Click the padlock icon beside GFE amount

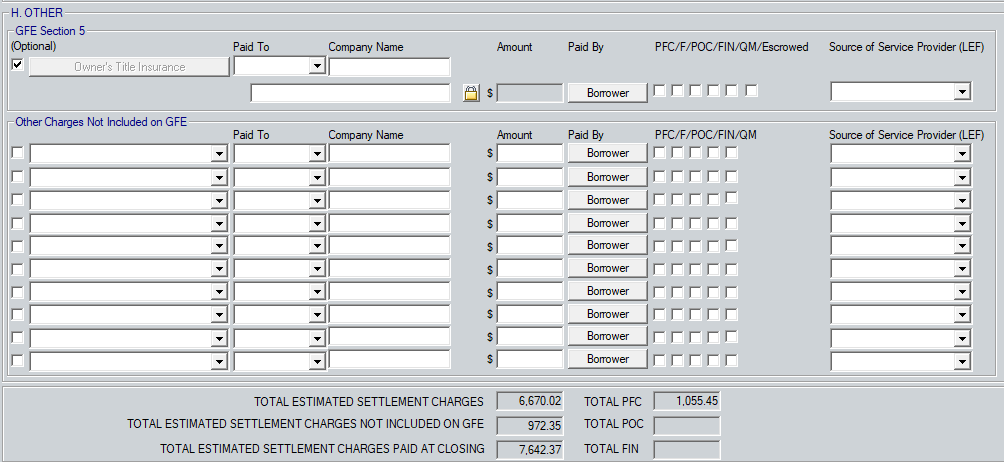pos(471,93)
